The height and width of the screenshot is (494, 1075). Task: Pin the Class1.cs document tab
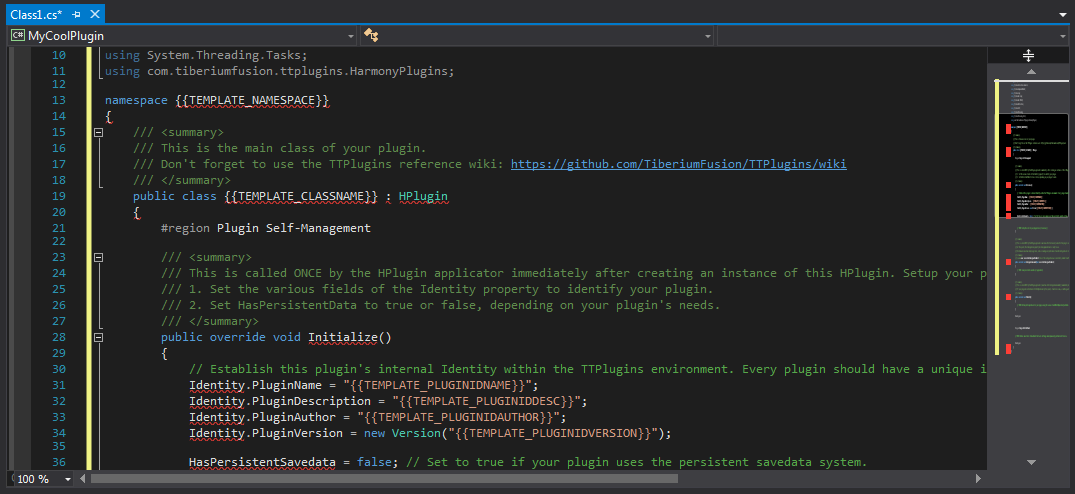(76, 14)
